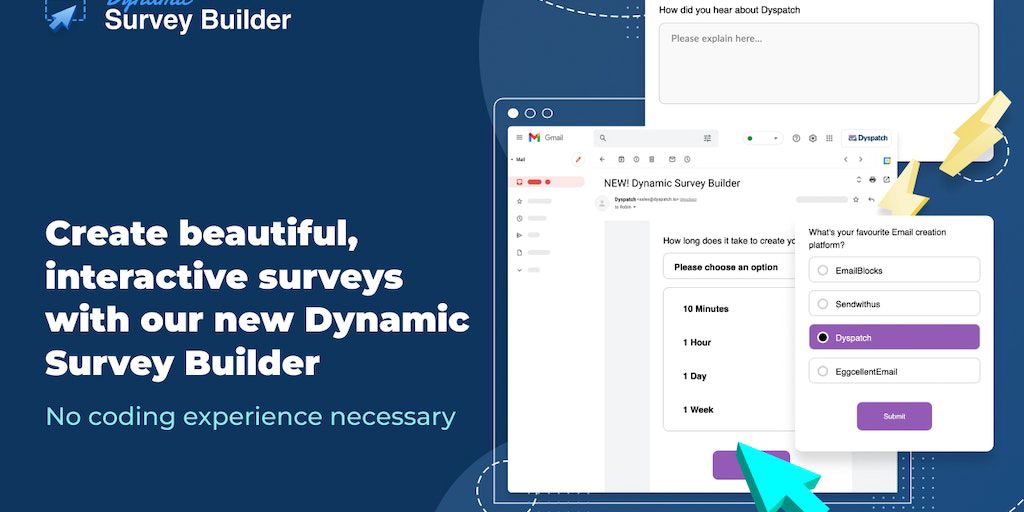The image size is (1024, 512).
Task: Click the red compose pencil icon
Action: (x=578, y=159)
